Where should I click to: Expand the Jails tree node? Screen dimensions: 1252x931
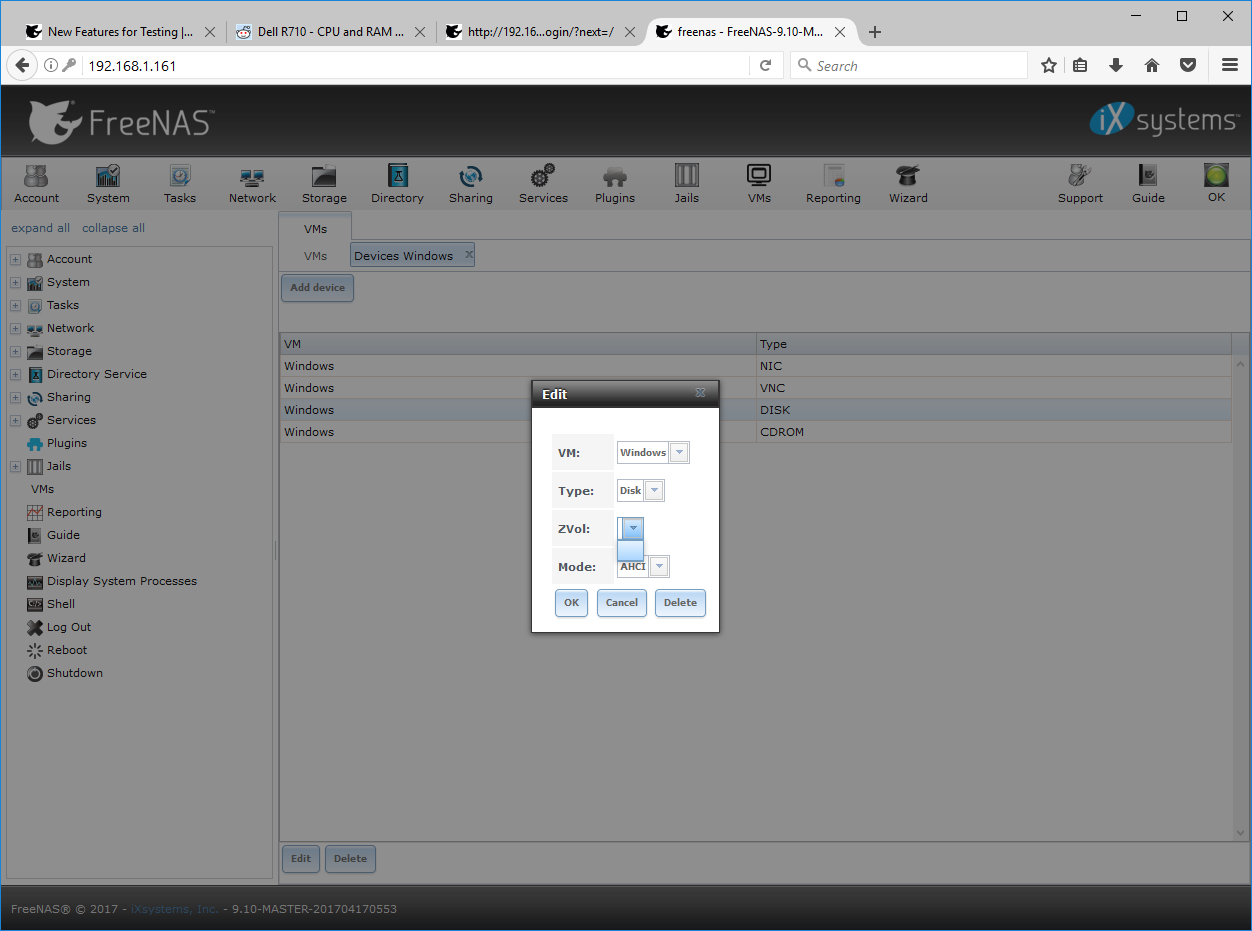(15, 467)
